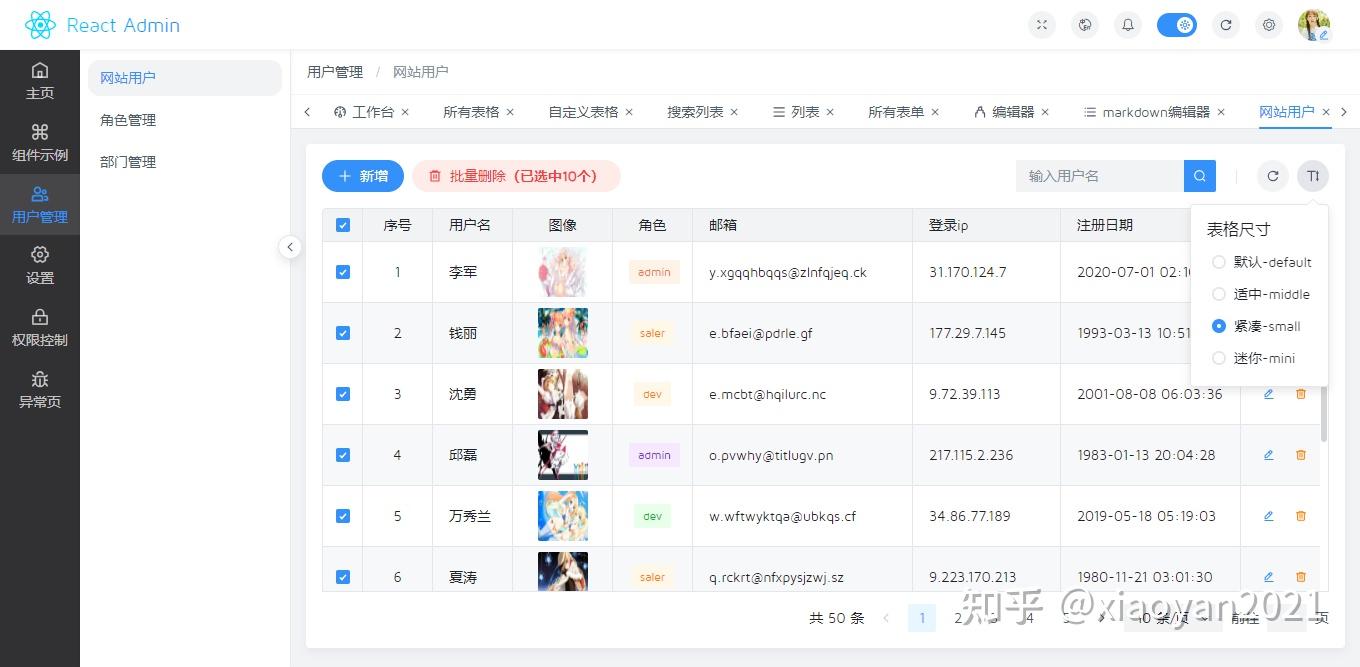Uncheck the row checkbox for 沈勇
This screenshot has height=667, width=1360.
pyautogui.click(x=342, y=393)
